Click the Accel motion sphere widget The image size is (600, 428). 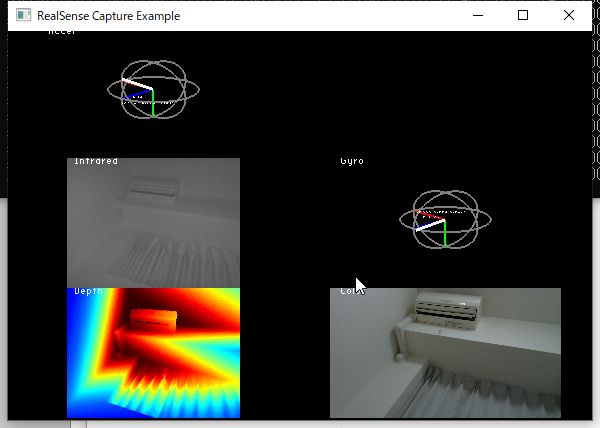click(x=153, y=91)
